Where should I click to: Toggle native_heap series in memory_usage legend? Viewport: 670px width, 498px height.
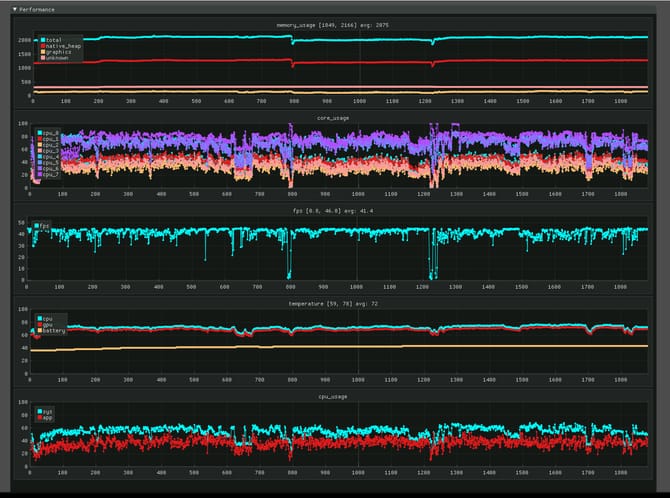tap(60, 46)
